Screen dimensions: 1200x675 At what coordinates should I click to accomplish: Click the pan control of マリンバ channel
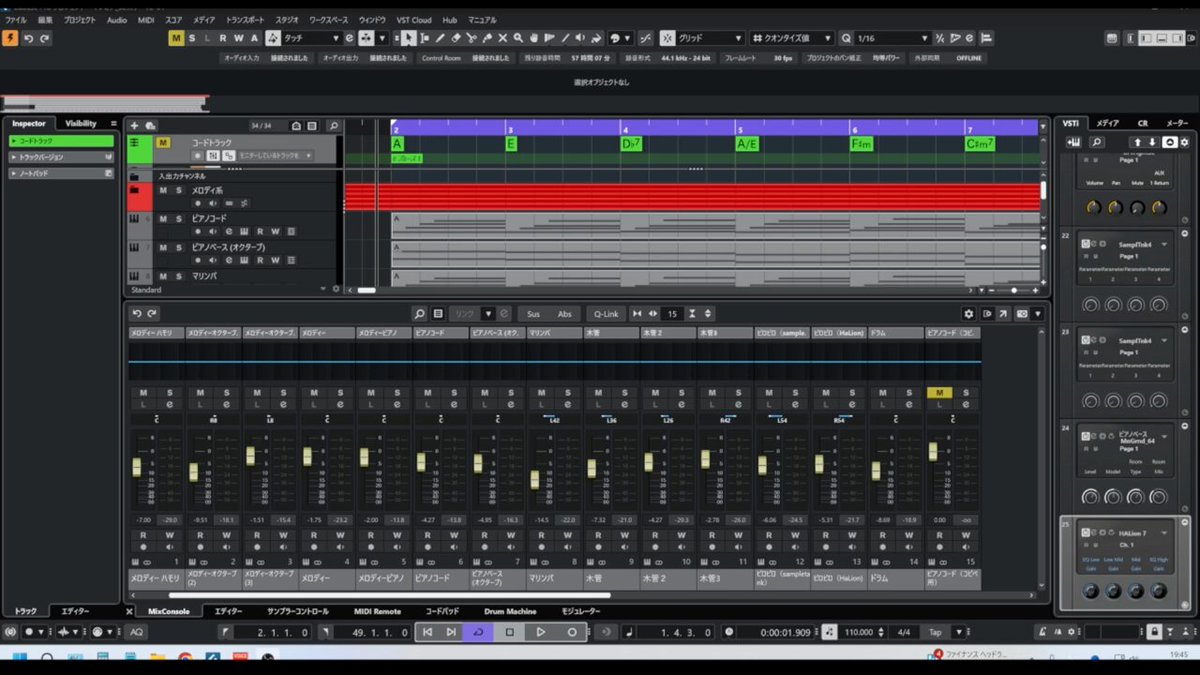554,420
